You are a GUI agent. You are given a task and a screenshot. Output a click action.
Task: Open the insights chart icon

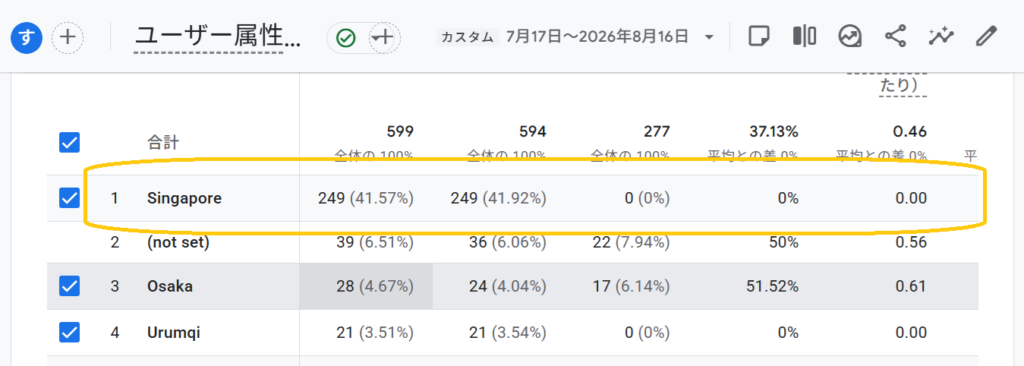coord(850,37)
